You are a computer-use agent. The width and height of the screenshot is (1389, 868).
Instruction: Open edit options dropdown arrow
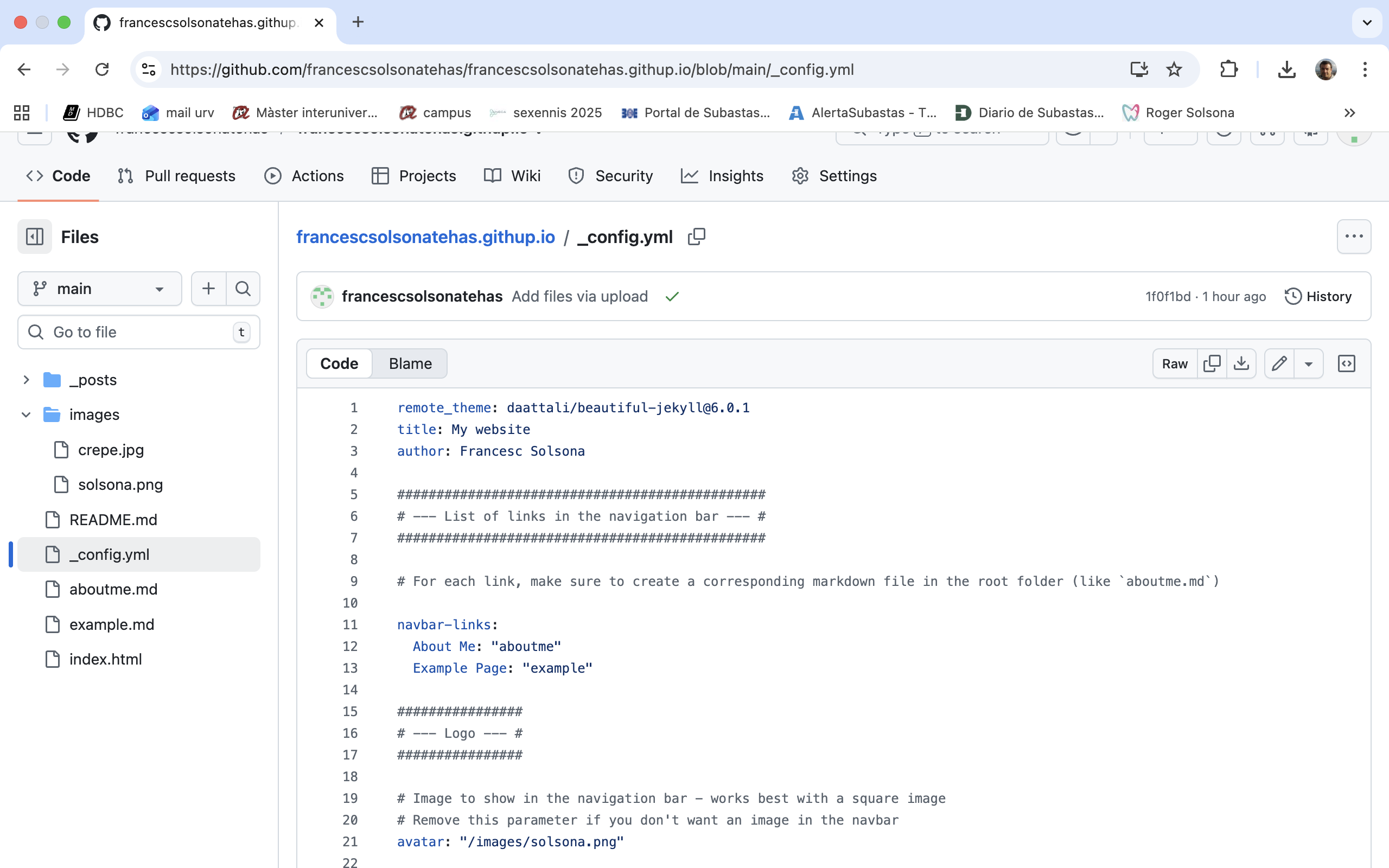pyautogui.click(x=1309, y=363)
